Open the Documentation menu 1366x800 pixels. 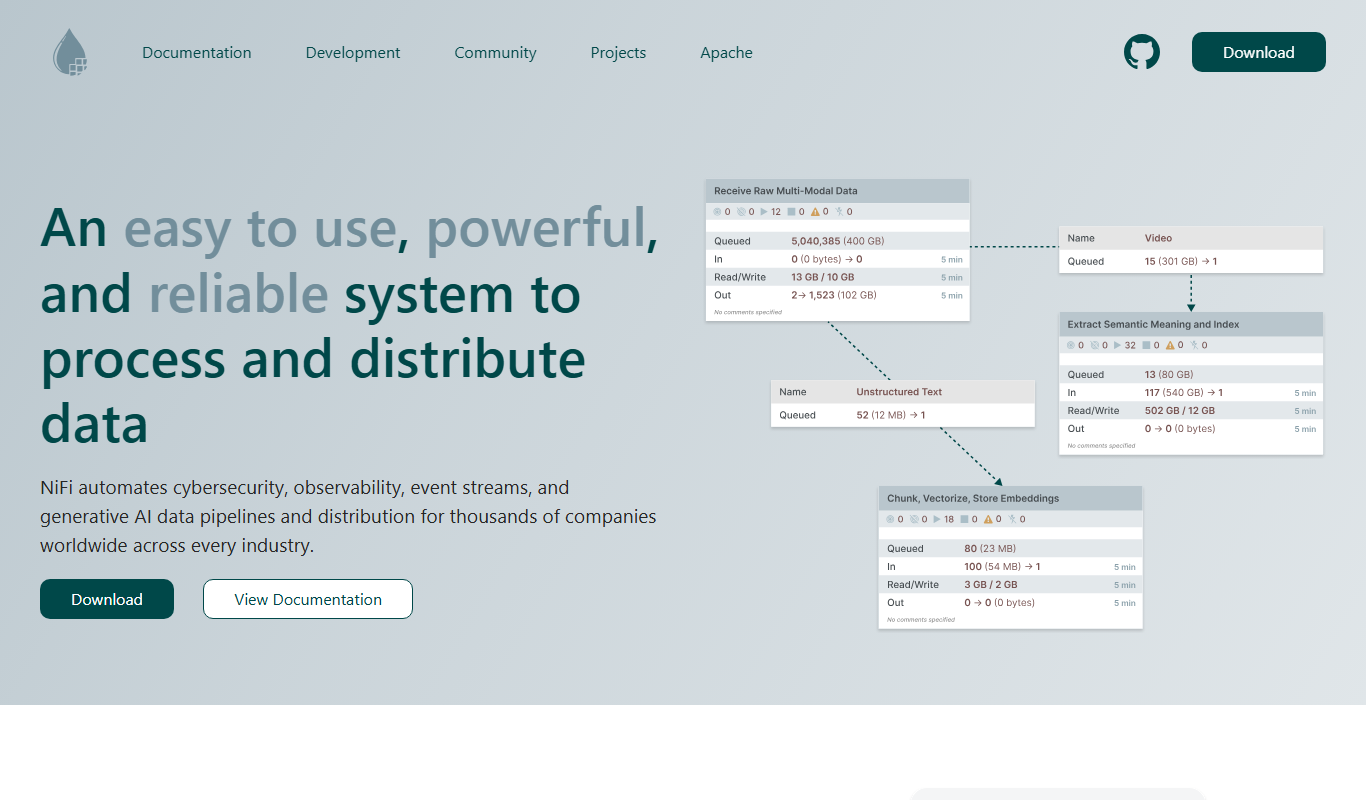(197, 53)
